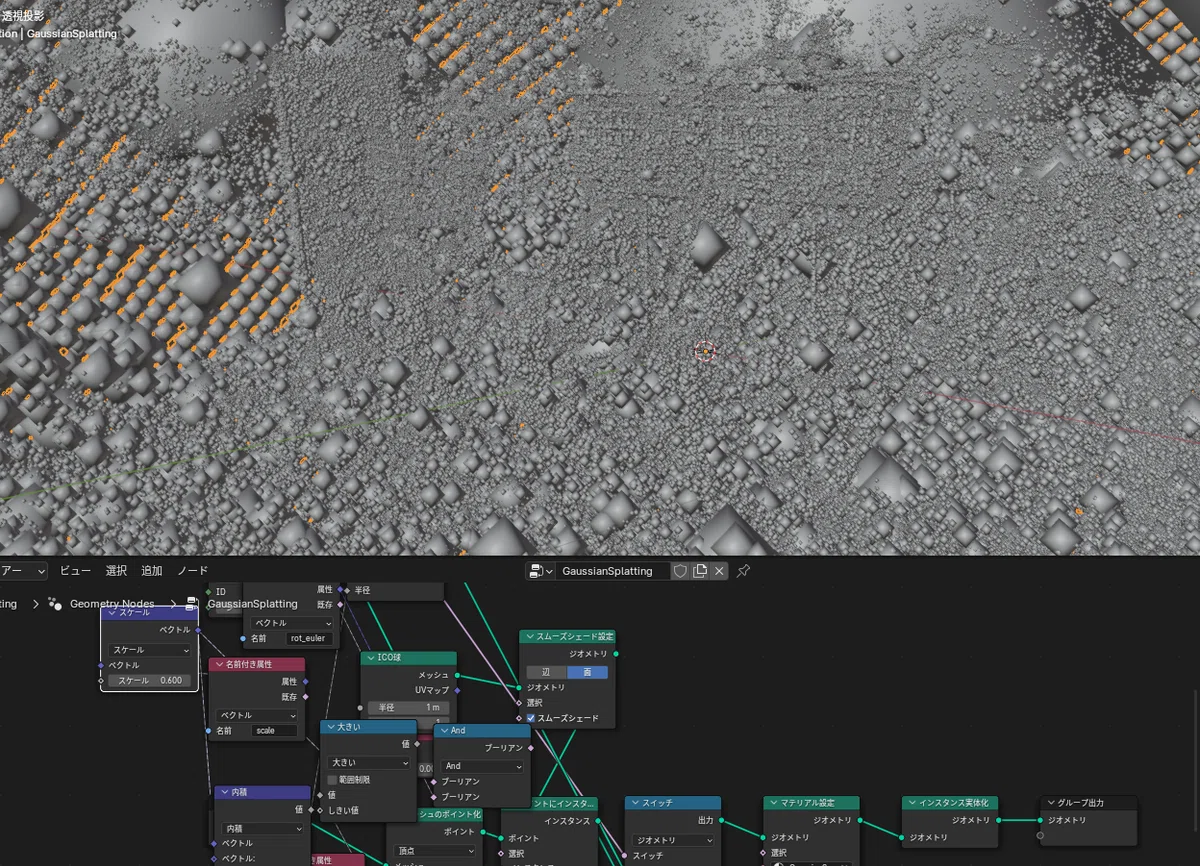The width and height of the screenshot is (1200, 866).
Task: Uncheck the スムーズシェード checkbox
Action: 531,718
